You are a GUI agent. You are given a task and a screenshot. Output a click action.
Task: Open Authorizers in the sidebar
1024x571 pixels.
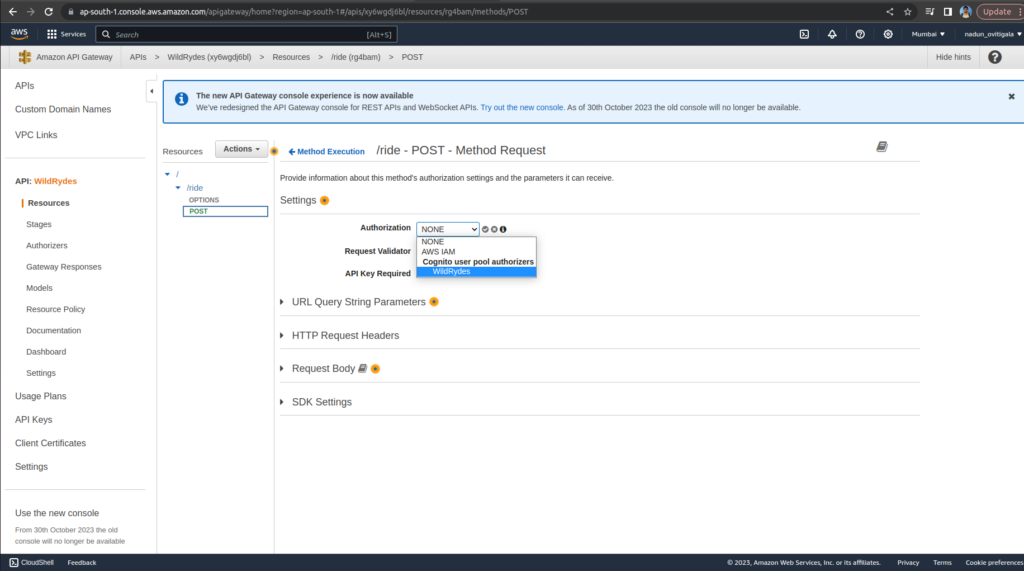[x=46, y=246]
